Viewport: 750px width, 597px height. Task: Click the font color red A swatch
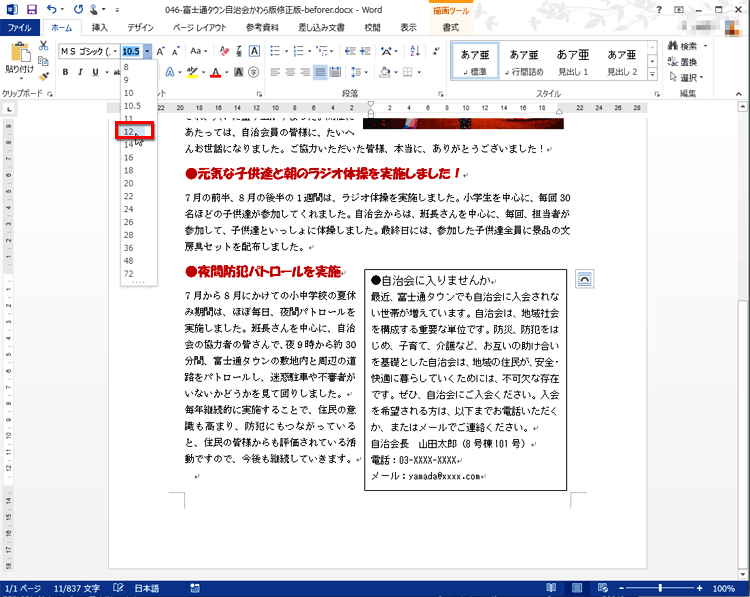(216, 72)
